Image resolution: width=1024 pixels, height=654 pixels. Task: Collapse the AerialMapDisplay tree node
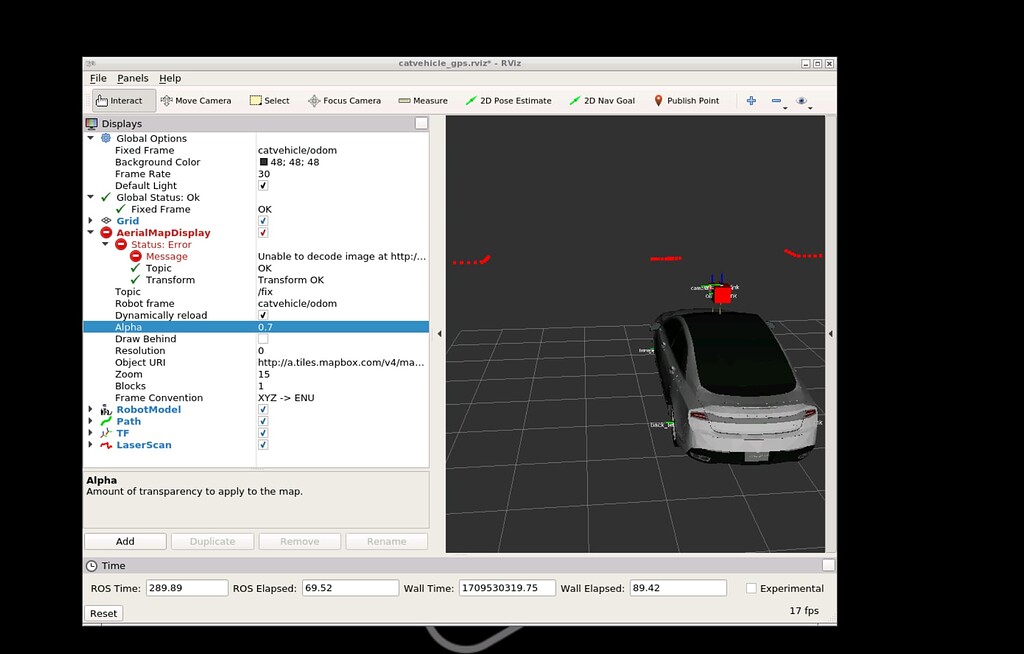pyautogui.click(x=91, y=233)
